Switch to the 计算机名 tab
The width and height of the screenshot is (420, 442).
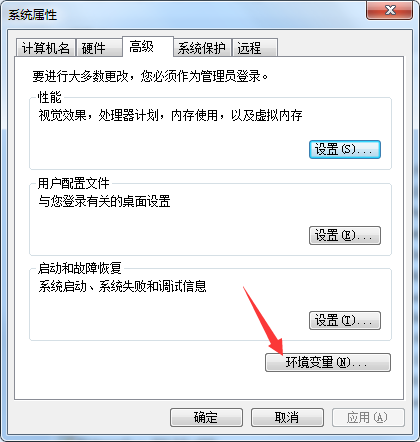click(46, 48)
